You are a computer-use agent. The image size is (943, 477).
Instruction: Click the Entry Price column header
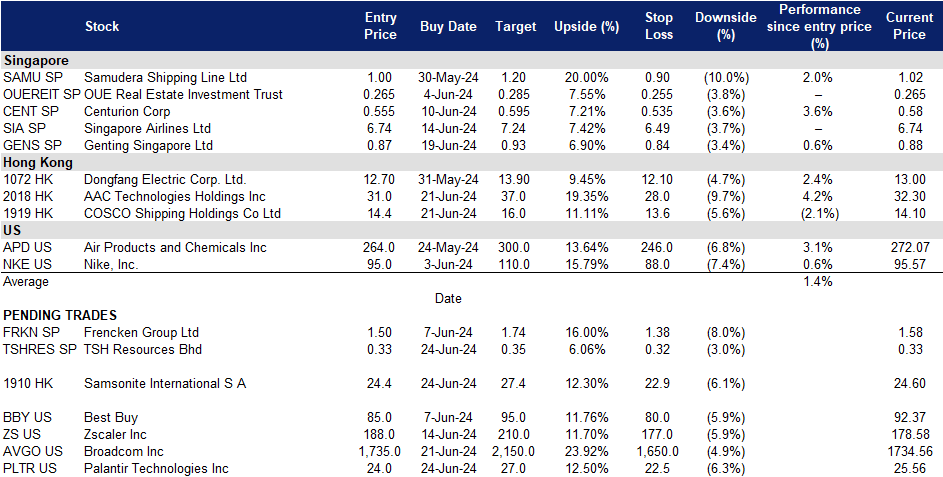click(380, 27)
